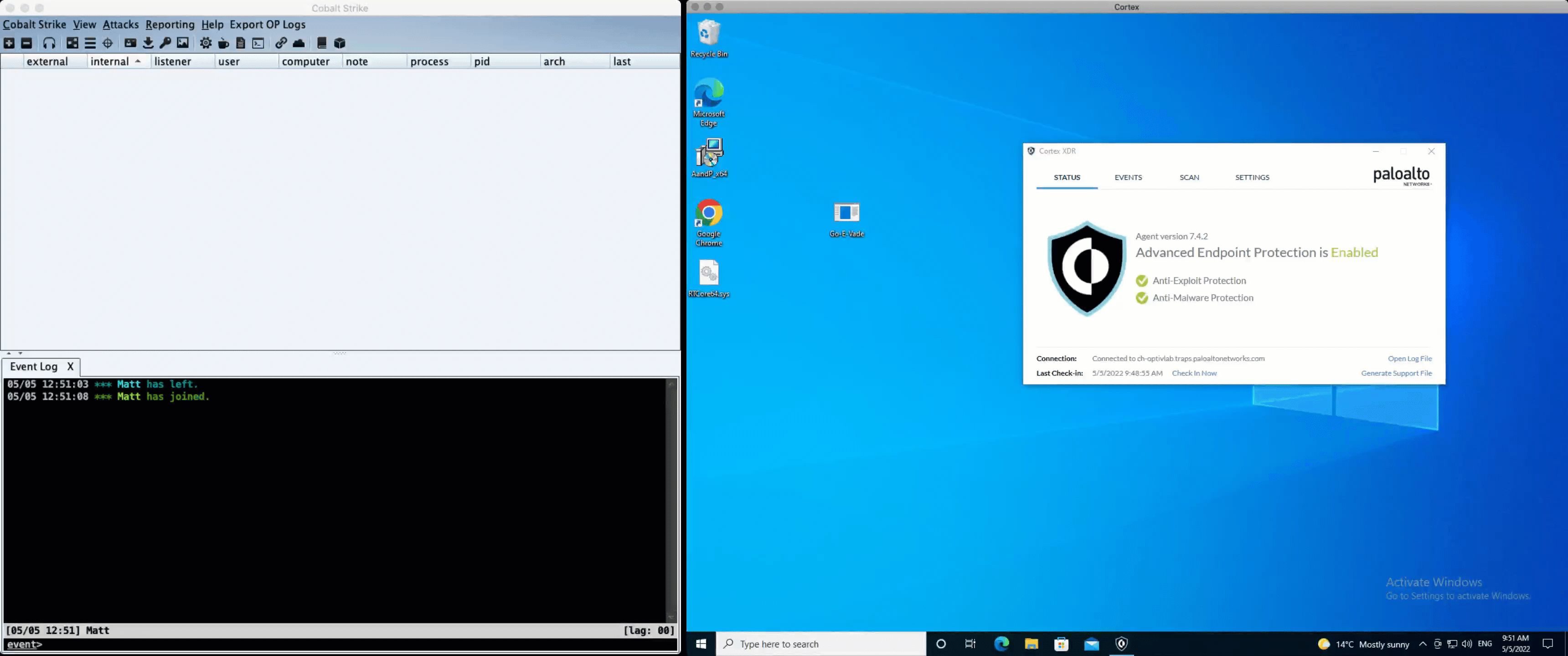This screenshot has height=656, width=1568.
Task: Open the Attacks menu
Action: tap(120, 24)
